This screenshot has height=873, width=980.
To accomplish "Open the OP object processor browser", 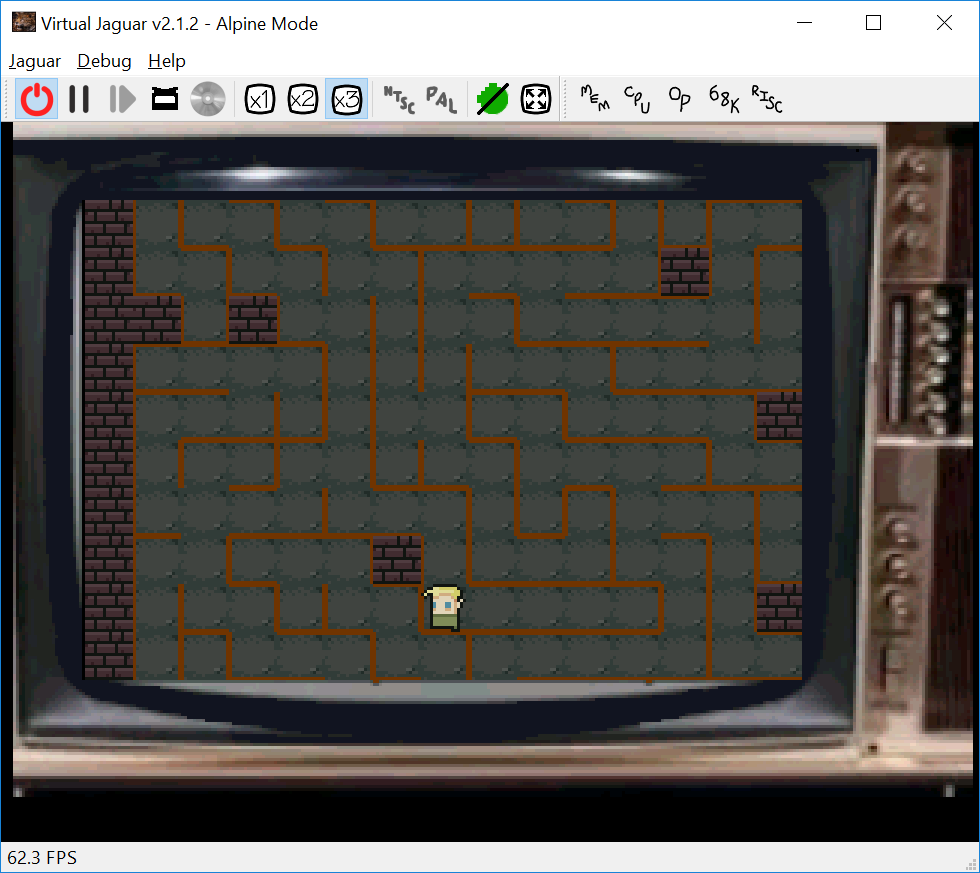I will pos(680,99).
